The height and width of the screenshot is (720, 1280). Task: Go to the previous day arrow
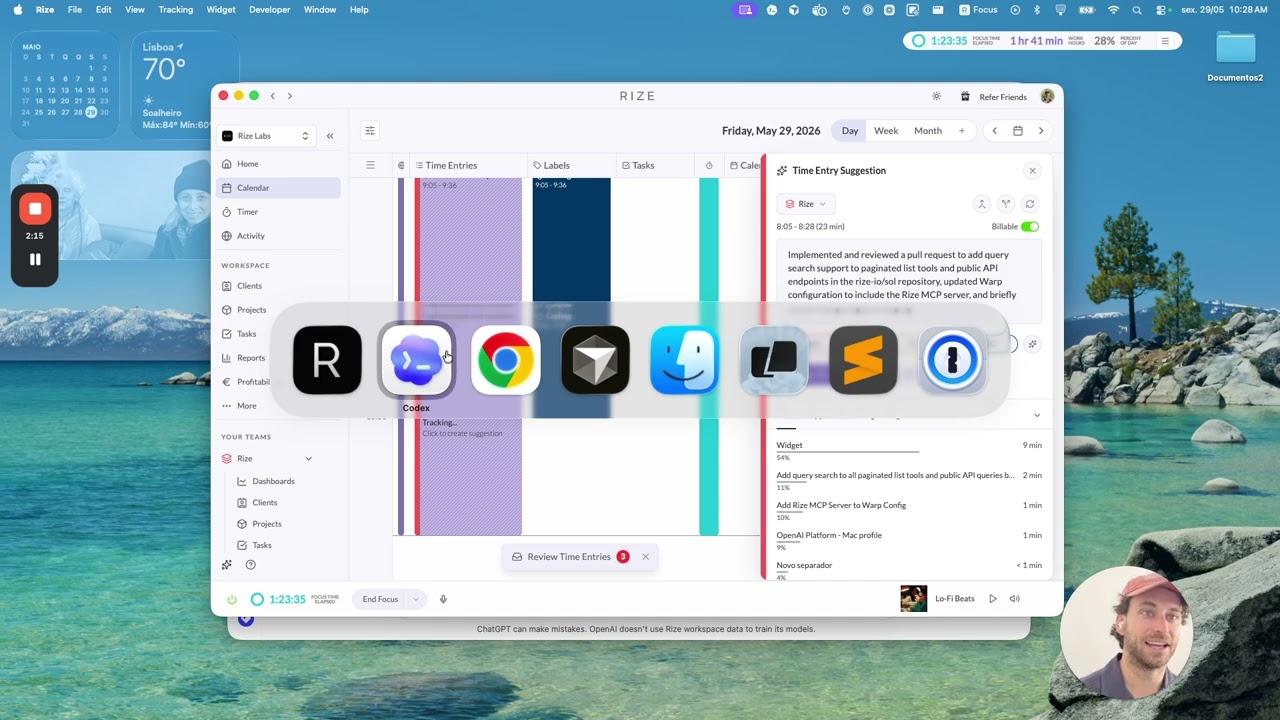point(994,131)
